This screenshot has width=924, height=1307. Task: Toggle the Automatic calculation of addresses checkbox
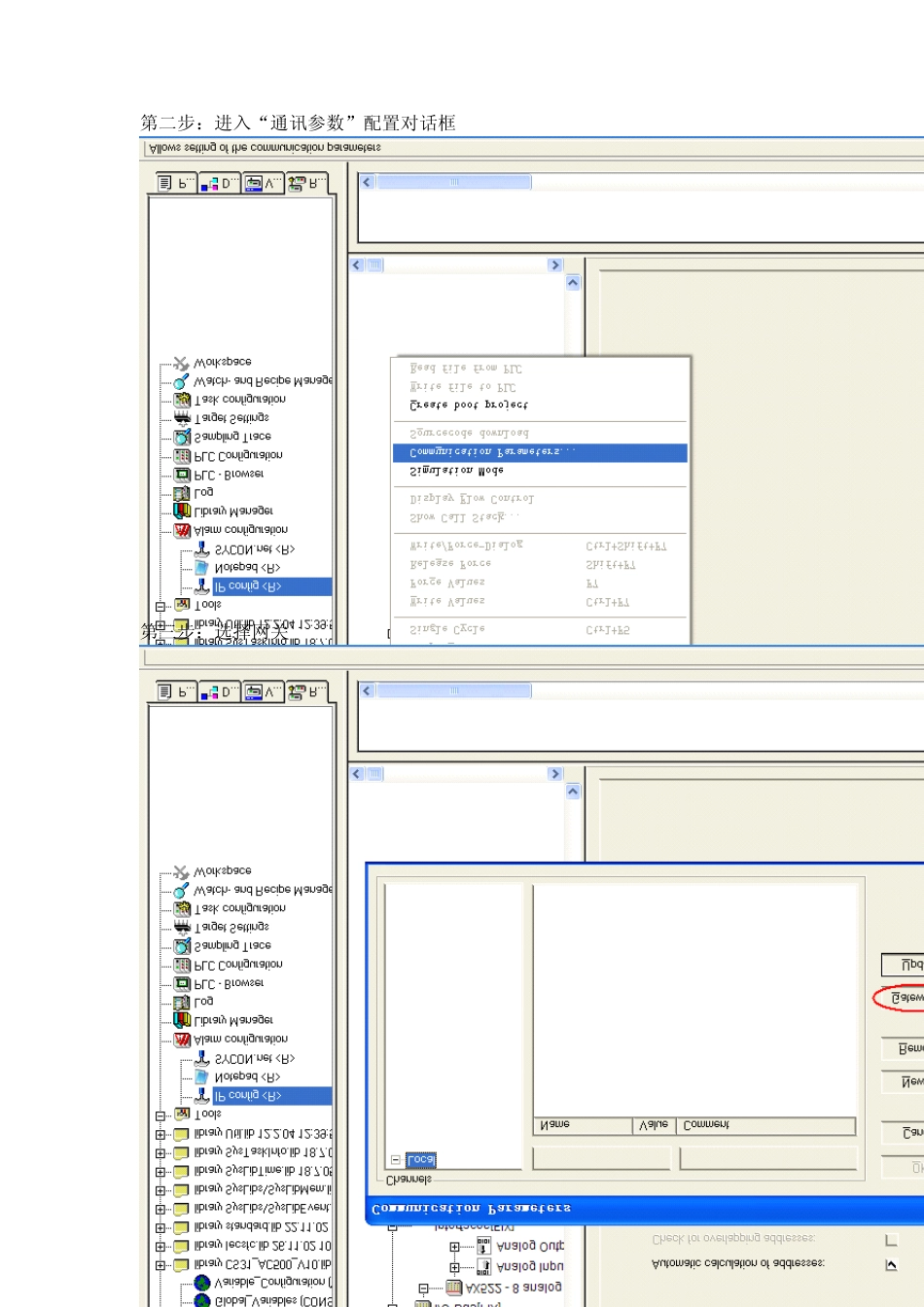pyautogui.click(x=891, y=1264)
